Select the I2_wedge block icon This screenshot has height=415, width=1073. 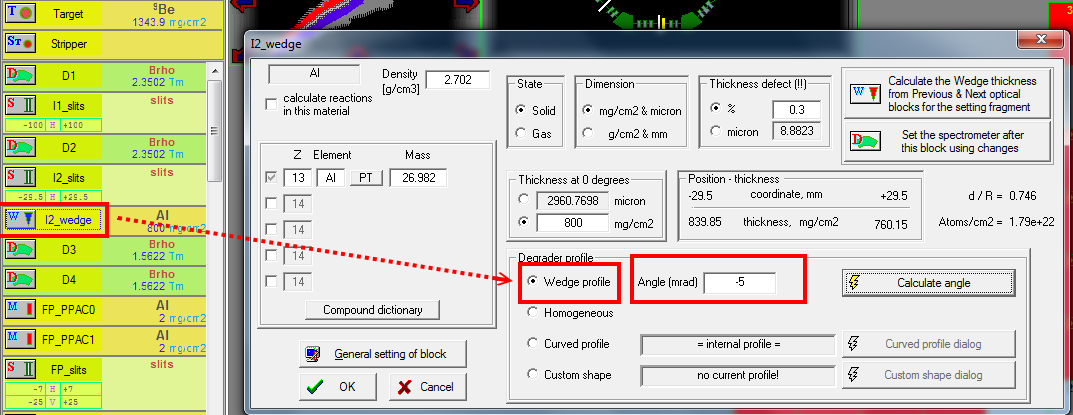coord(19,219)
